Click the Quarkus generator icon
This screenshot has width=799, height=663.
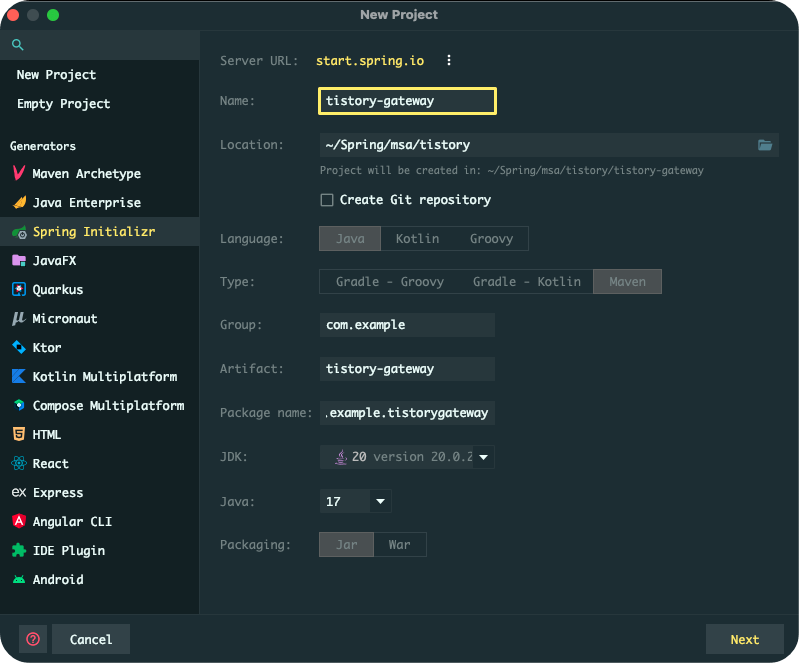coord(19,289)
